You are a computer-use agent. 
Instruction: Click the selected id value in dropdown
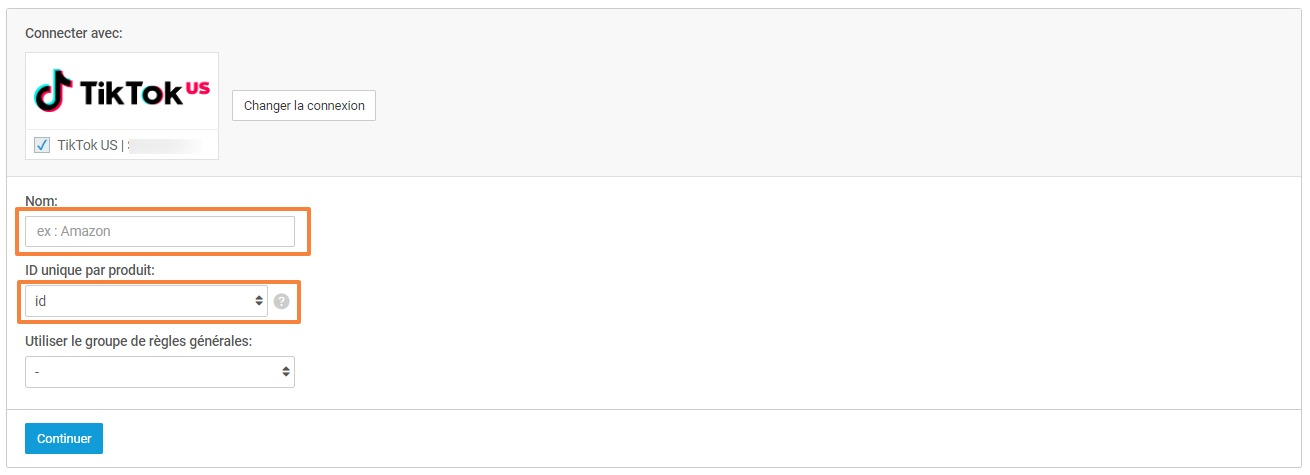(41, 301)
